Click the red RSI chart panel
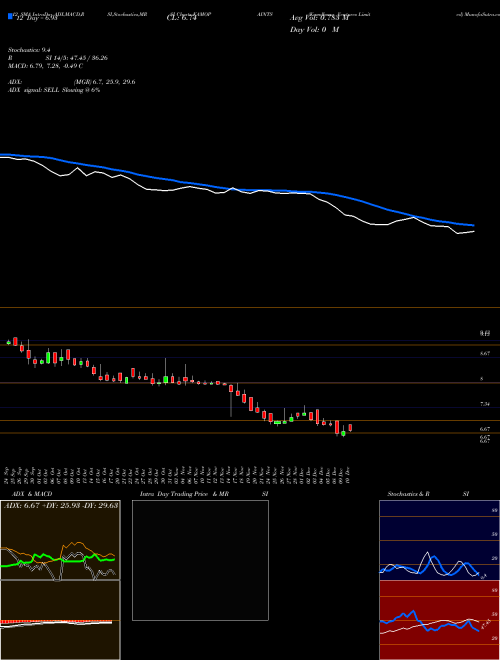 coord(439,620)
